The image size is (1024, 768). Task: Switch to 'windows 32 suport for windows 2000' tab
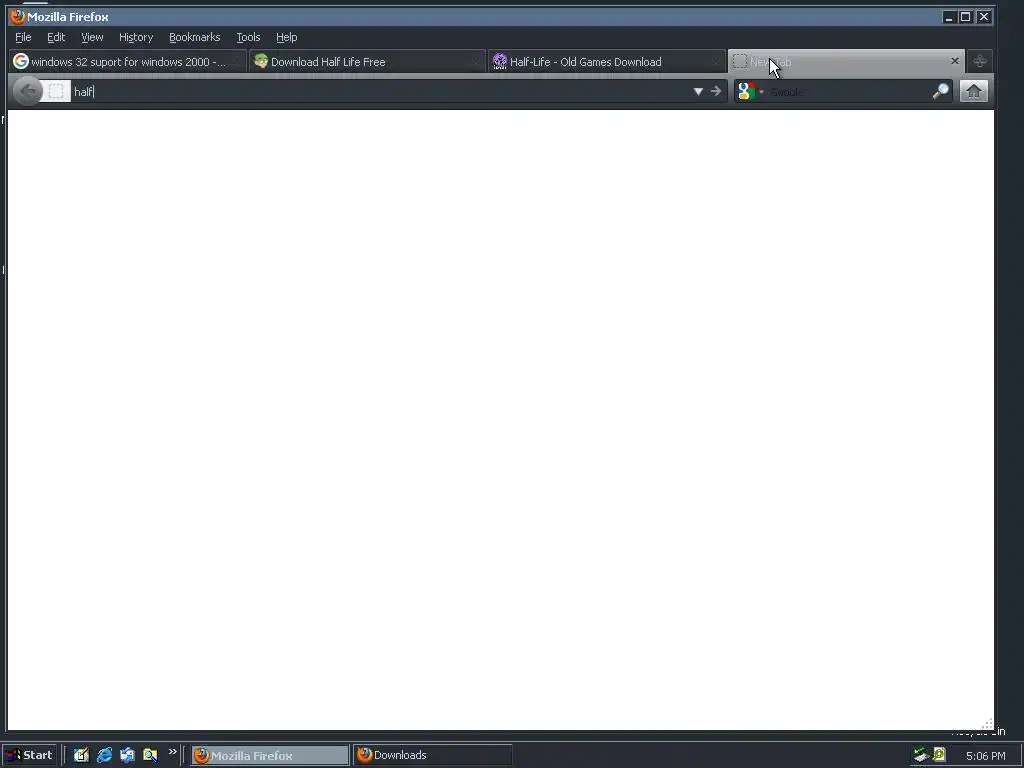coord(128,61)
